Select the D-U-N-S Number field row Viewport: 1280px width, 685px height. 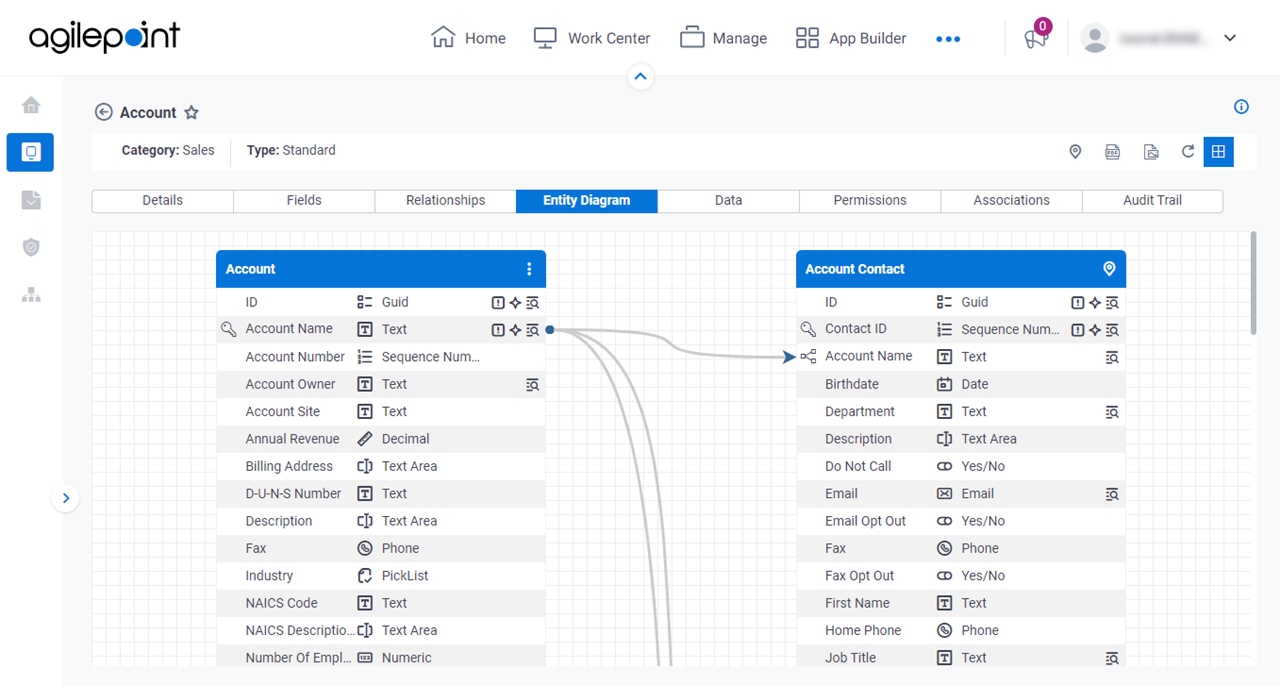click(x=381, y=494)
